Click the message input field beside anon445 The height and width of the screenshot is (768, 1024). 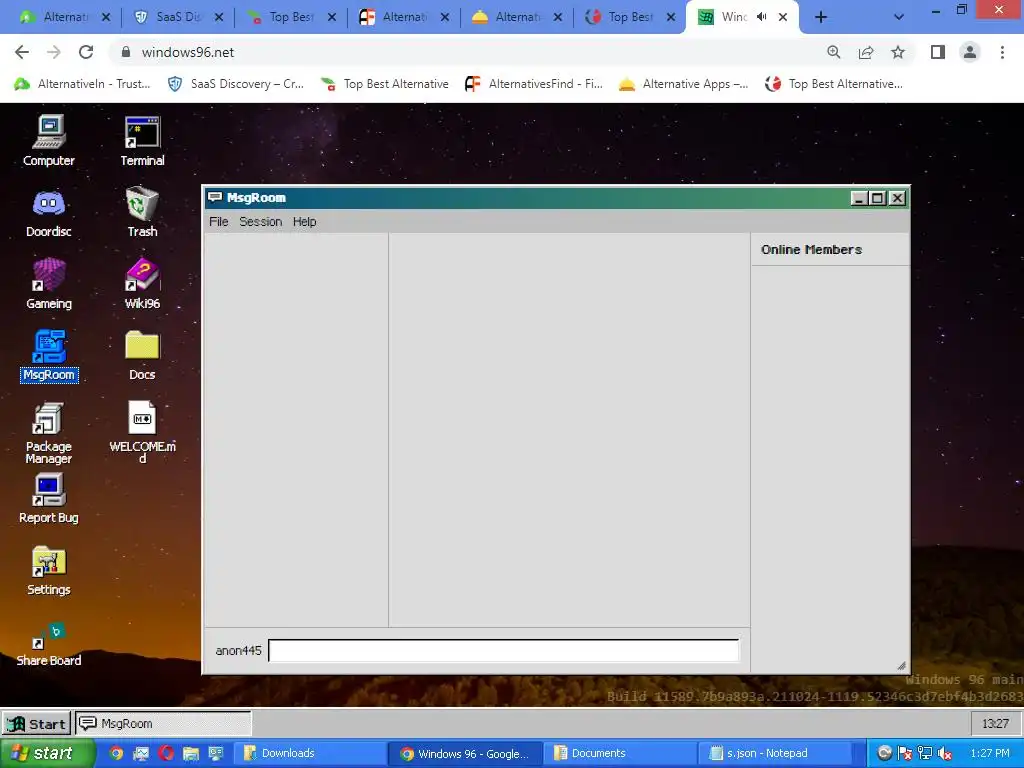(504, 650)
